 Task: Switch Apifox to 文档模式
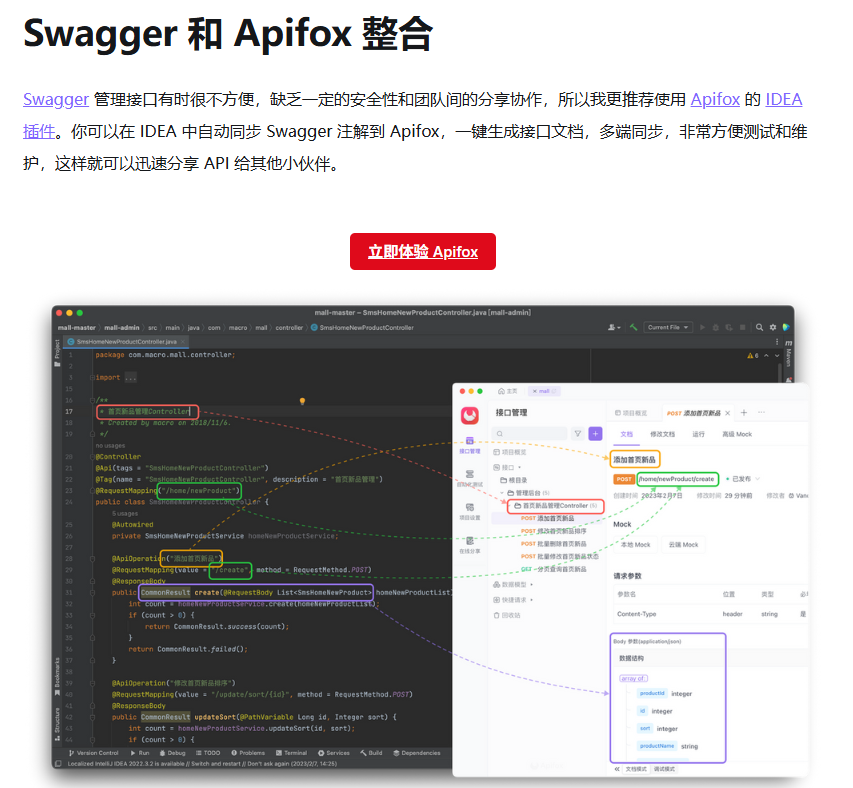634,769
